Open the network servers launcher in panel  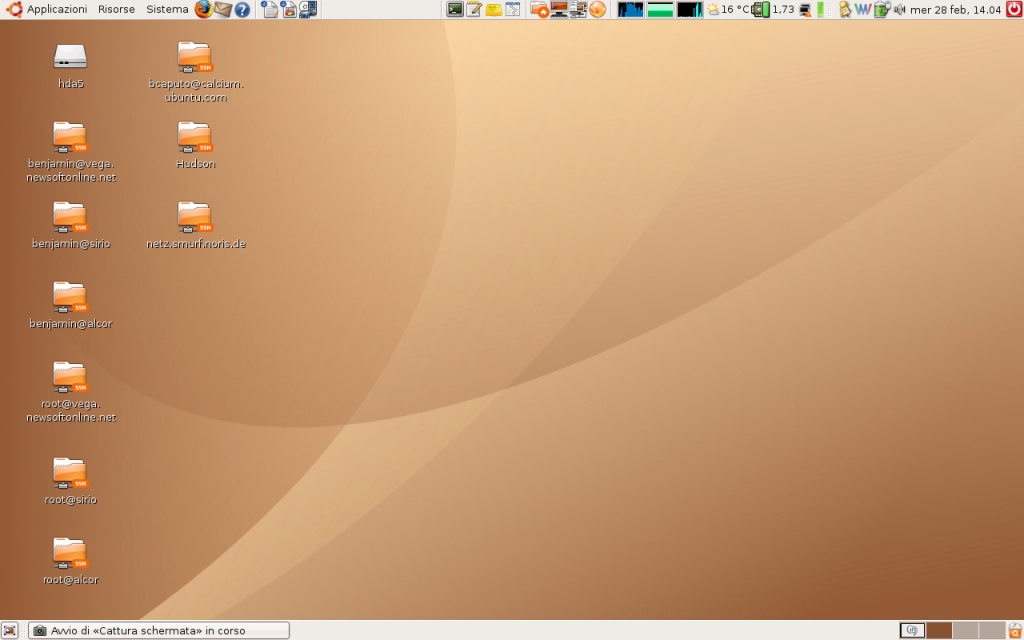[578, 9]
